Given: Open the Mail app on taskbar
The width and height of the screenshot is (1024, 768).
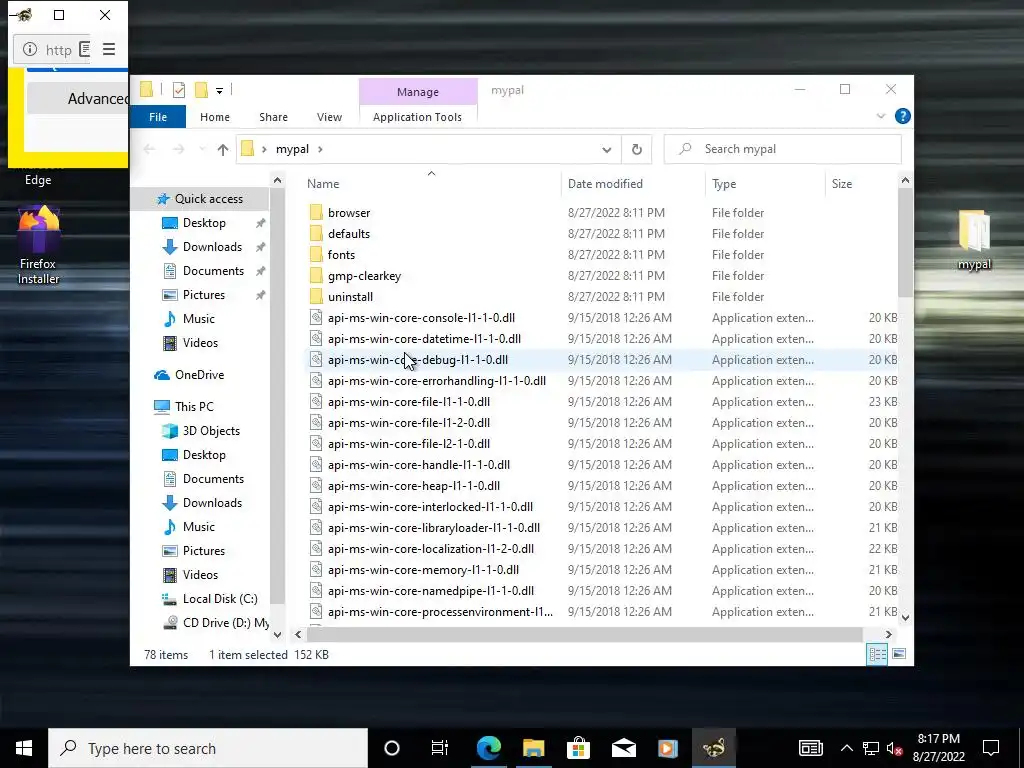Looking at the screenshot, I should [x=624, y=748].
